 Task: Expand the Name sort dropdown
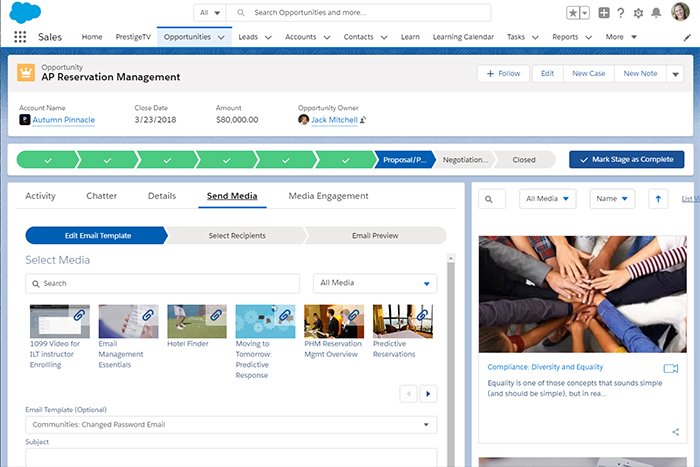pos(611,199)
